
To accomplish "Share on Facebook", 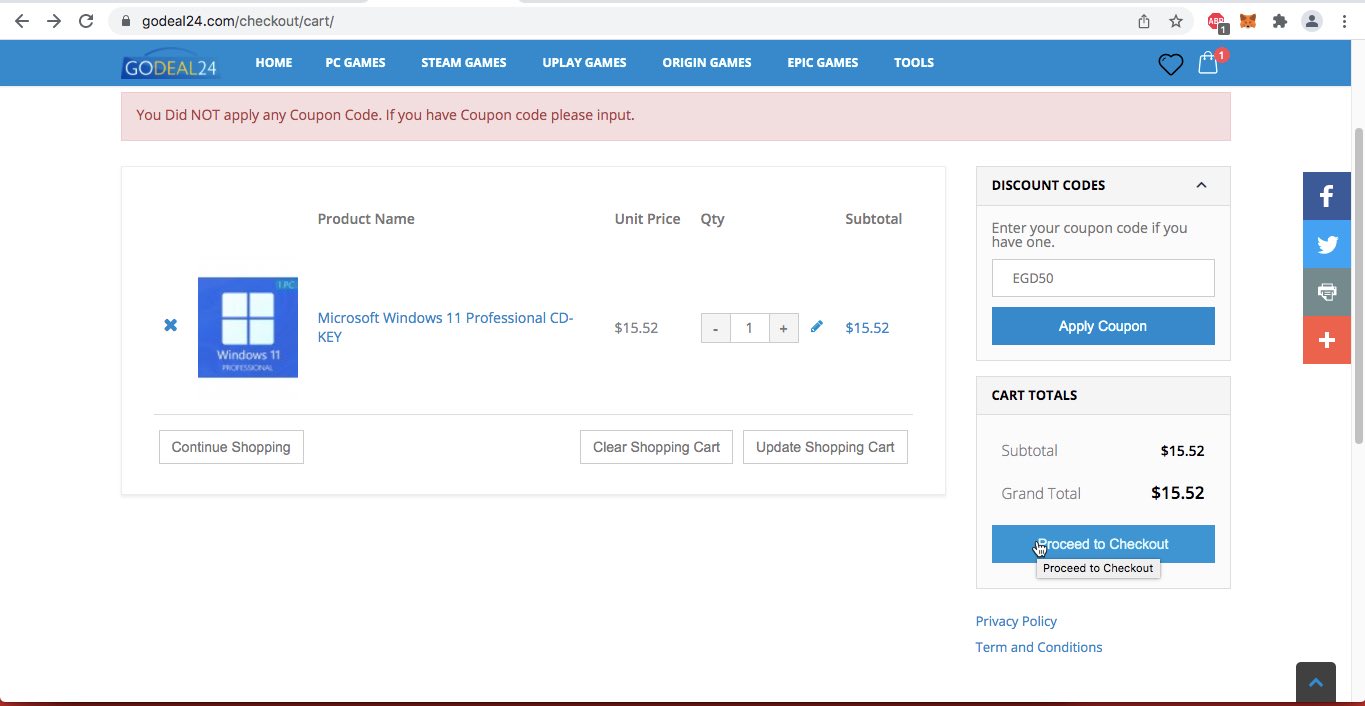I will [x=1327, y=196].
